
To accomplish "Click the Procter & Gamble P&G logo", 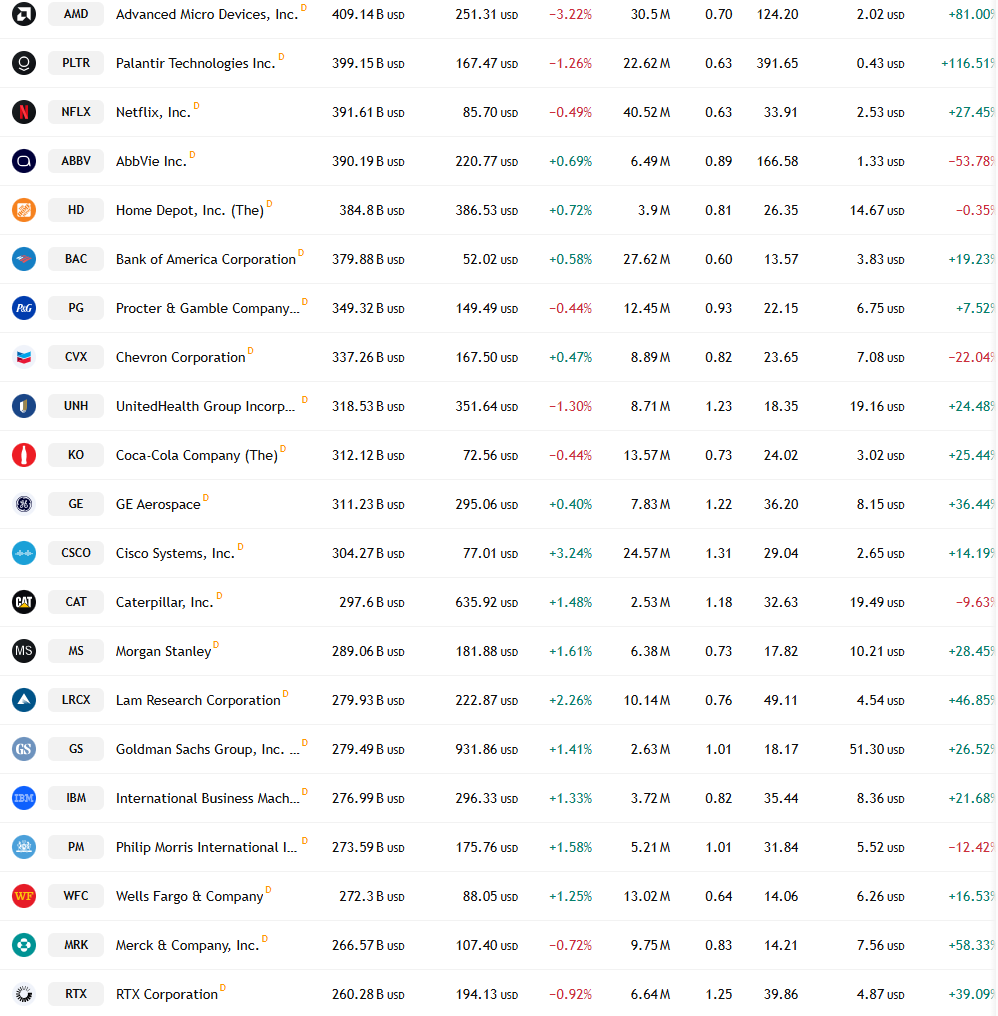I will [24, 308].
